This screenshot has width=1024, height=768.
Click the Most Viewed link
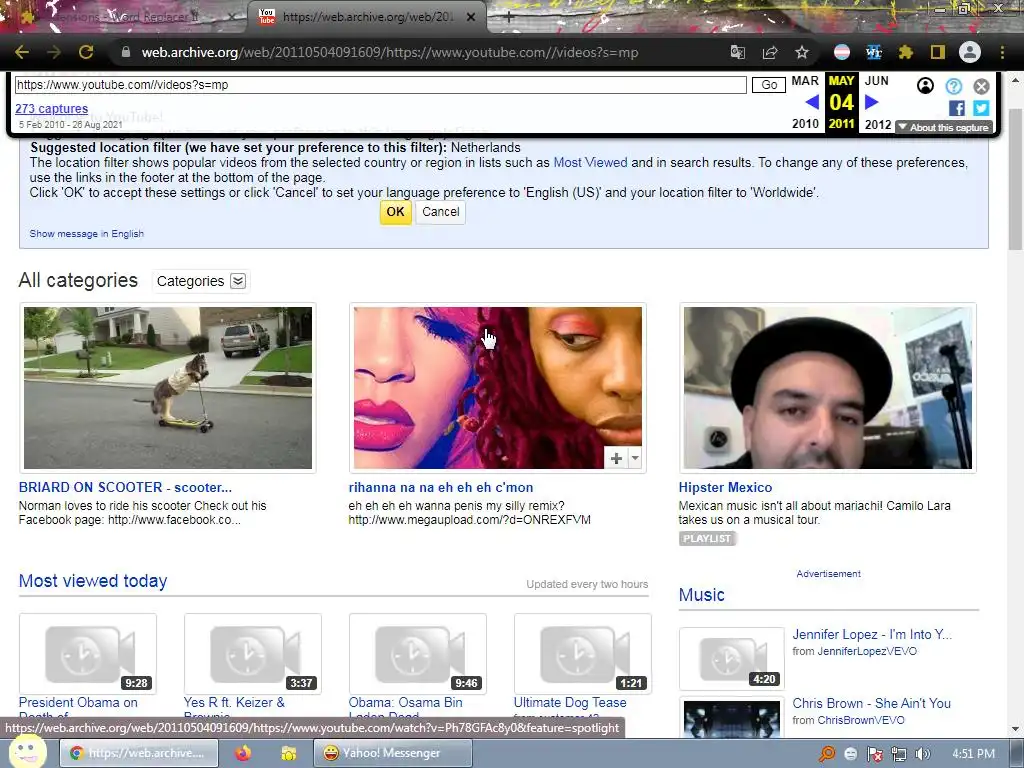(590, 163)
